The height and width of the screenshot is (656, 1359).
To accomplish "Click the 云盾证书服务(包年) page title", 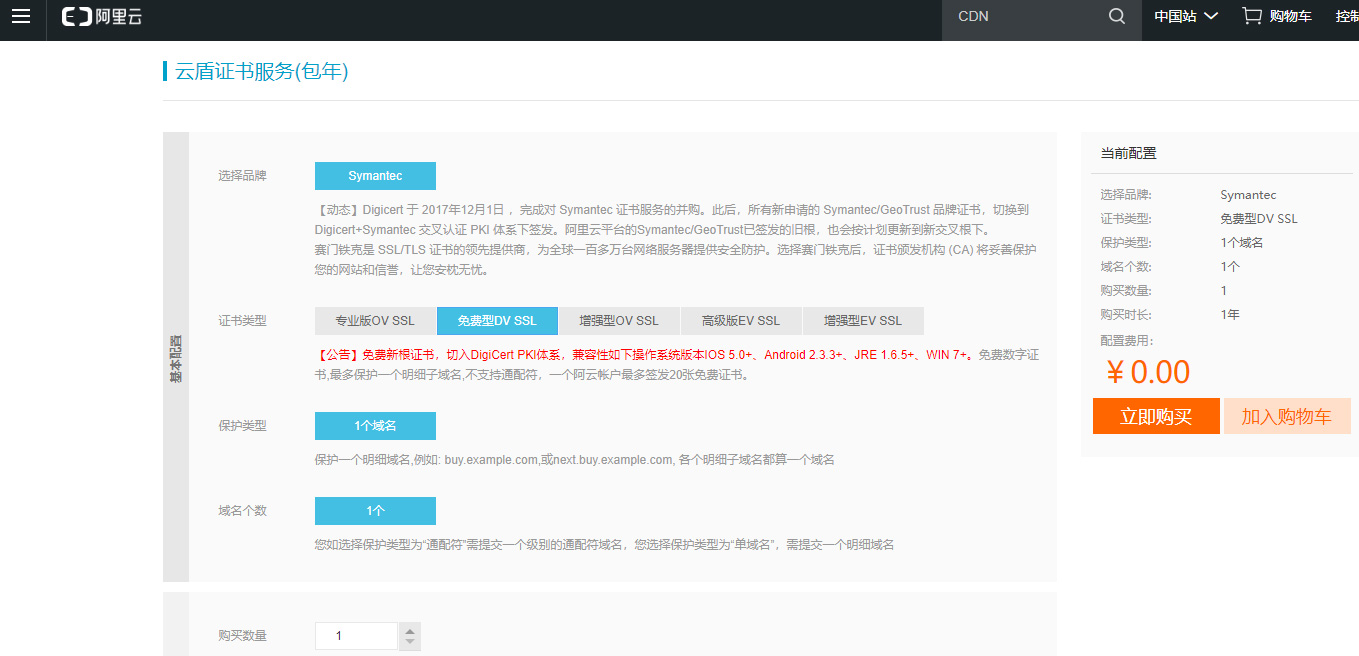I will coord(262,71).
